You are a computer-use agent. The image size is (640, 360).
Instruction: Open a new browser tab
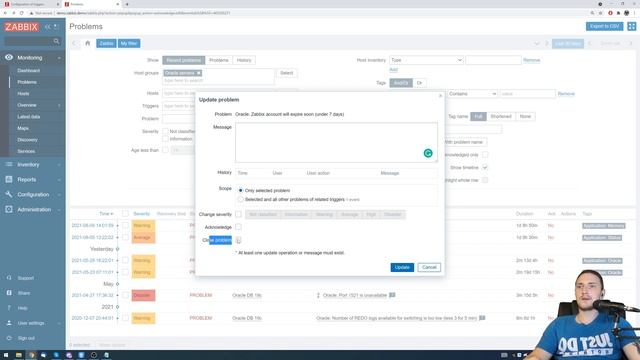click(127, 4)
